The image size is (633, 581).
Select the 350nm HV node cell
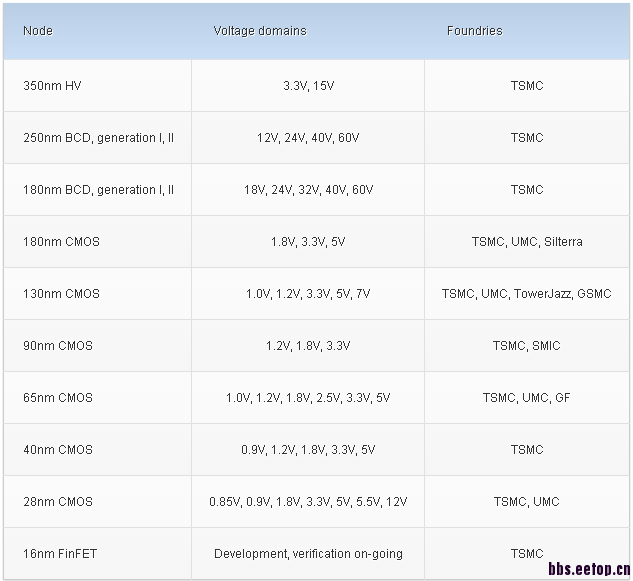[x=52, y=86]
